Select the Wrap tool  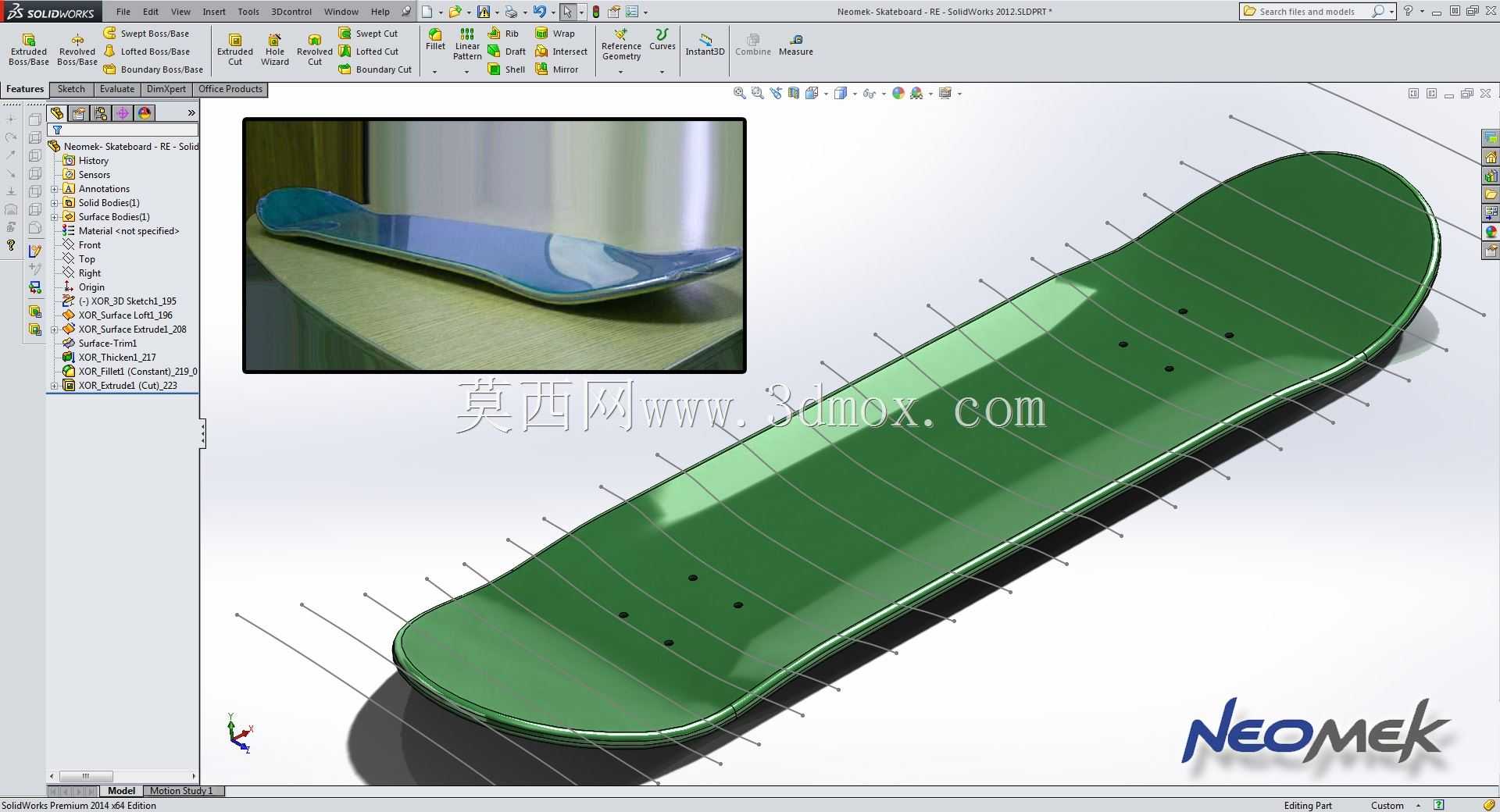tap(555, 34)
